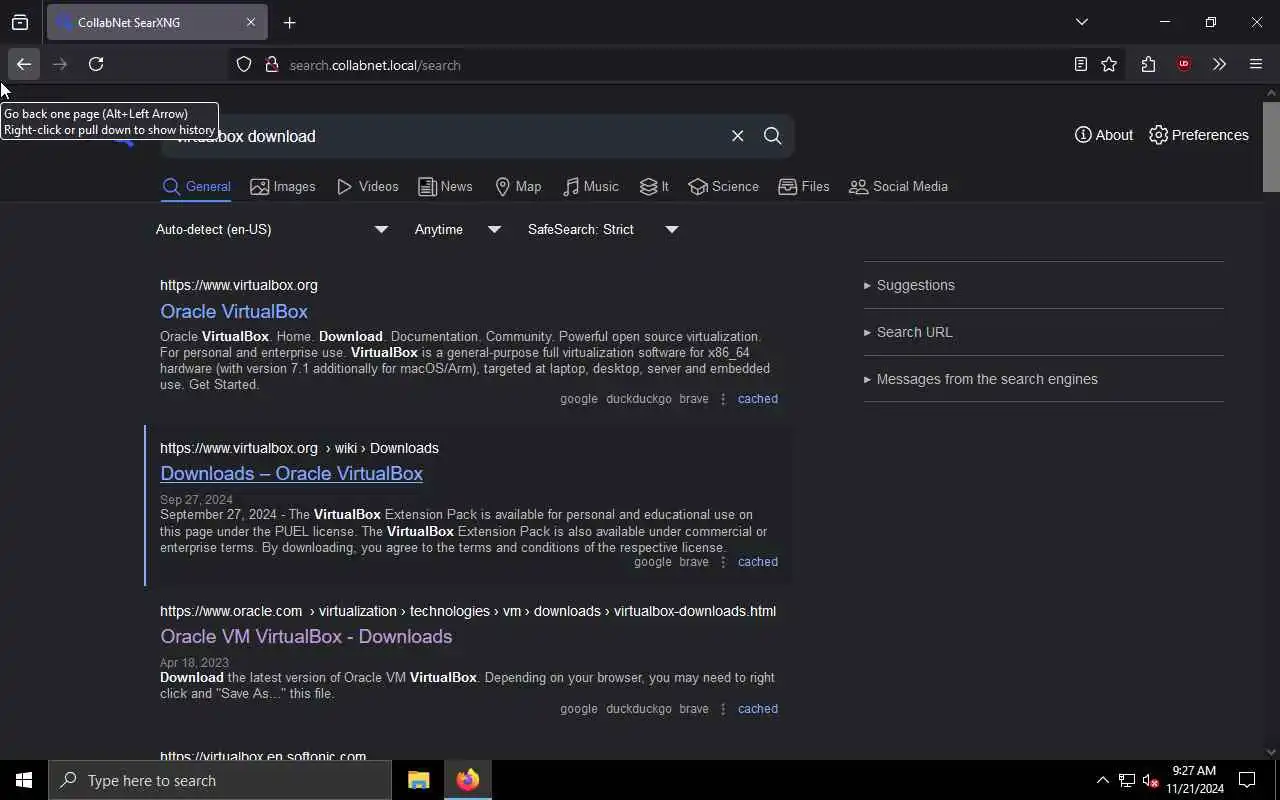Screen dimensions: 1280x800
Task: Clear the search query field
Action: (x=738, y=136)
